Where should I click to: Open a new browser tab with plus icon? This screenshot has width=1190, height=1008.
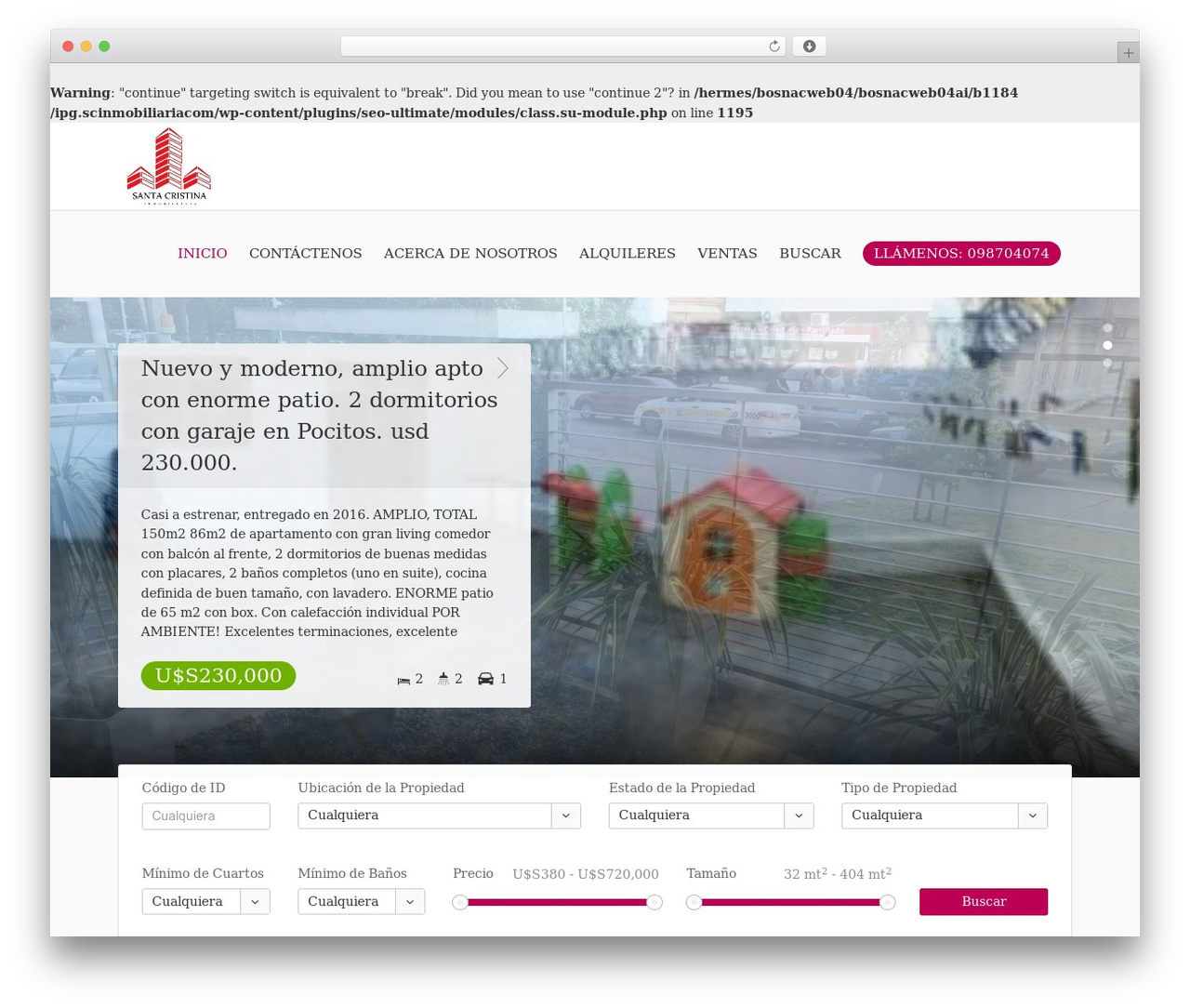pos(1129,53)
